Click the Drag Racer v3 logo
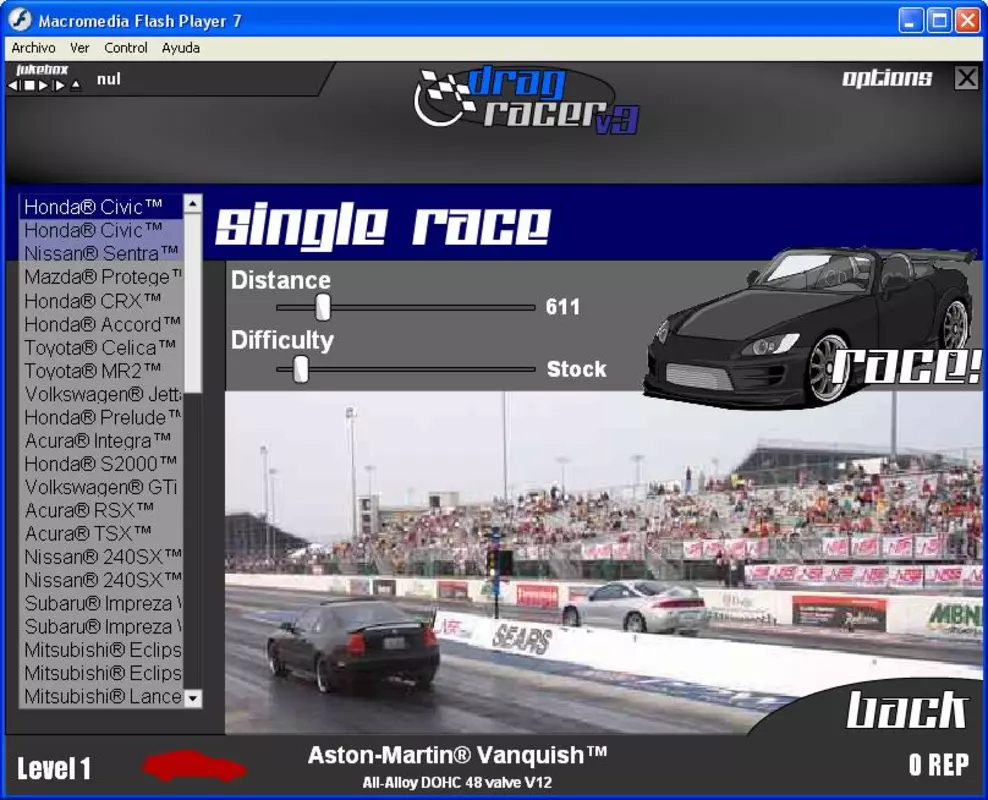The image size is (988, 800). click(x=526, y=100)
